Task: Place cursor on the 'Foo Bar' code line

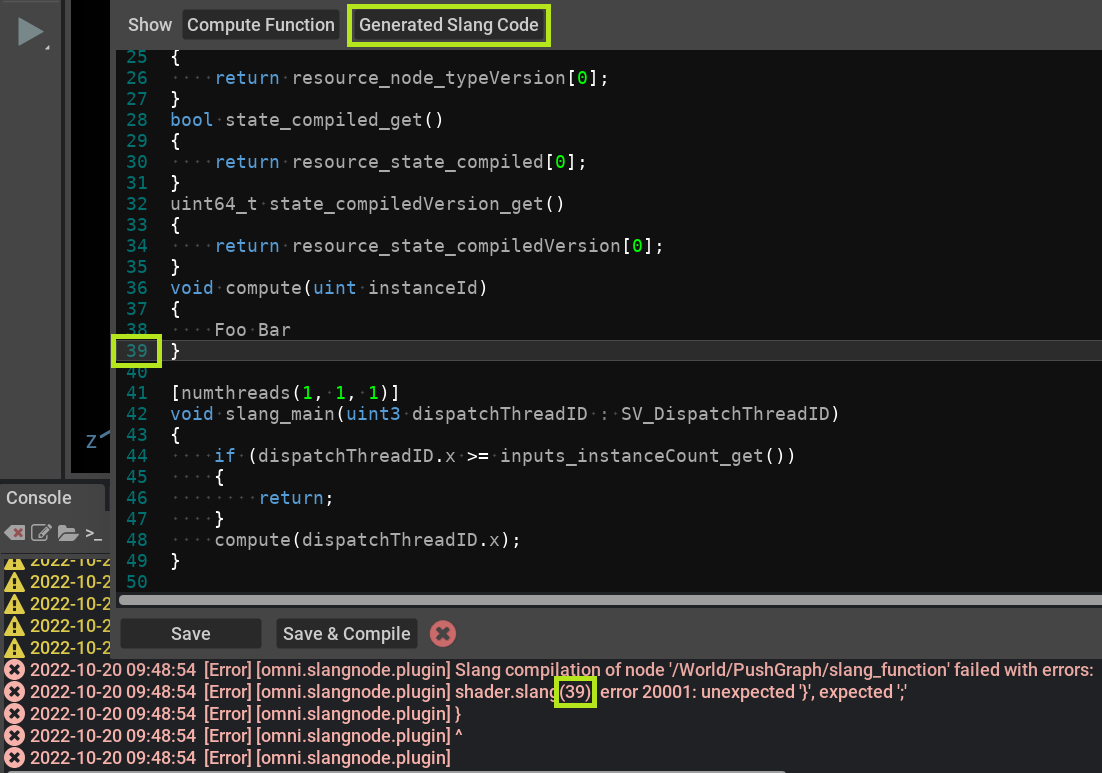Action: pyautogui.click(x=252, y=330)
